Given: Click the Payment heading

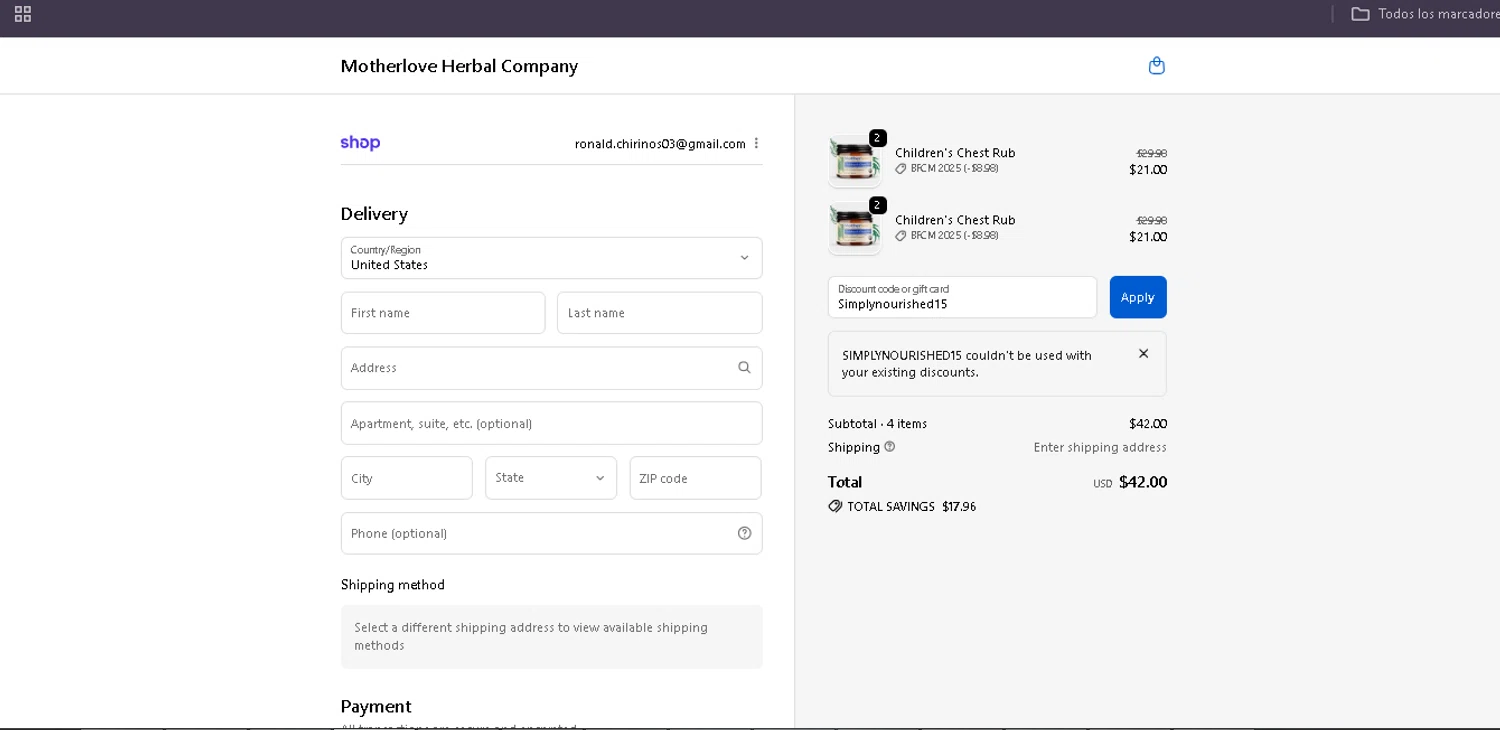Looking at the screenshot, I should (375, 706).
